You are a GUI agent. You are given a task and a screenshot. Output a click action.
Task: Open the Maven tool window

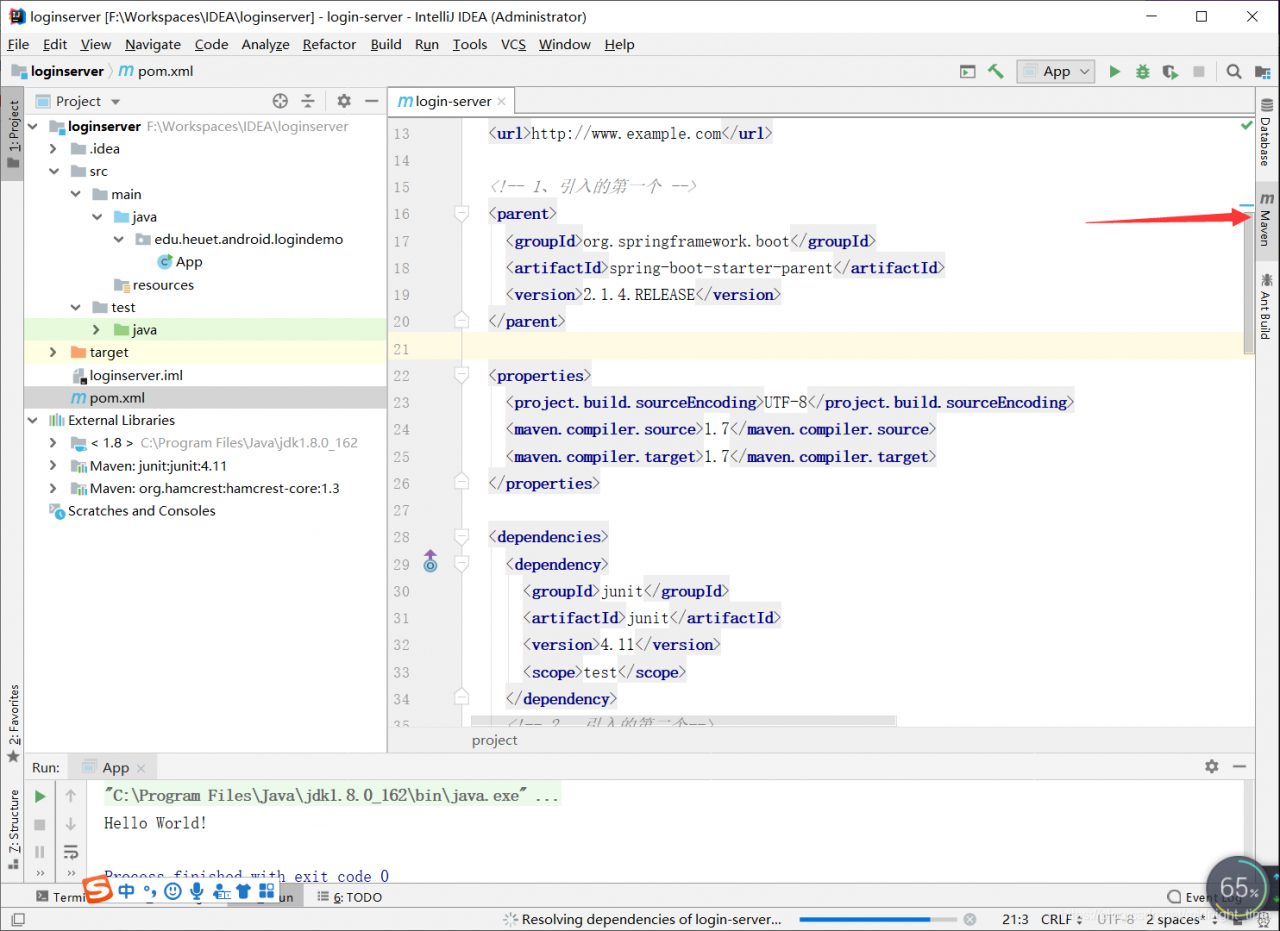coord(1266,220)
